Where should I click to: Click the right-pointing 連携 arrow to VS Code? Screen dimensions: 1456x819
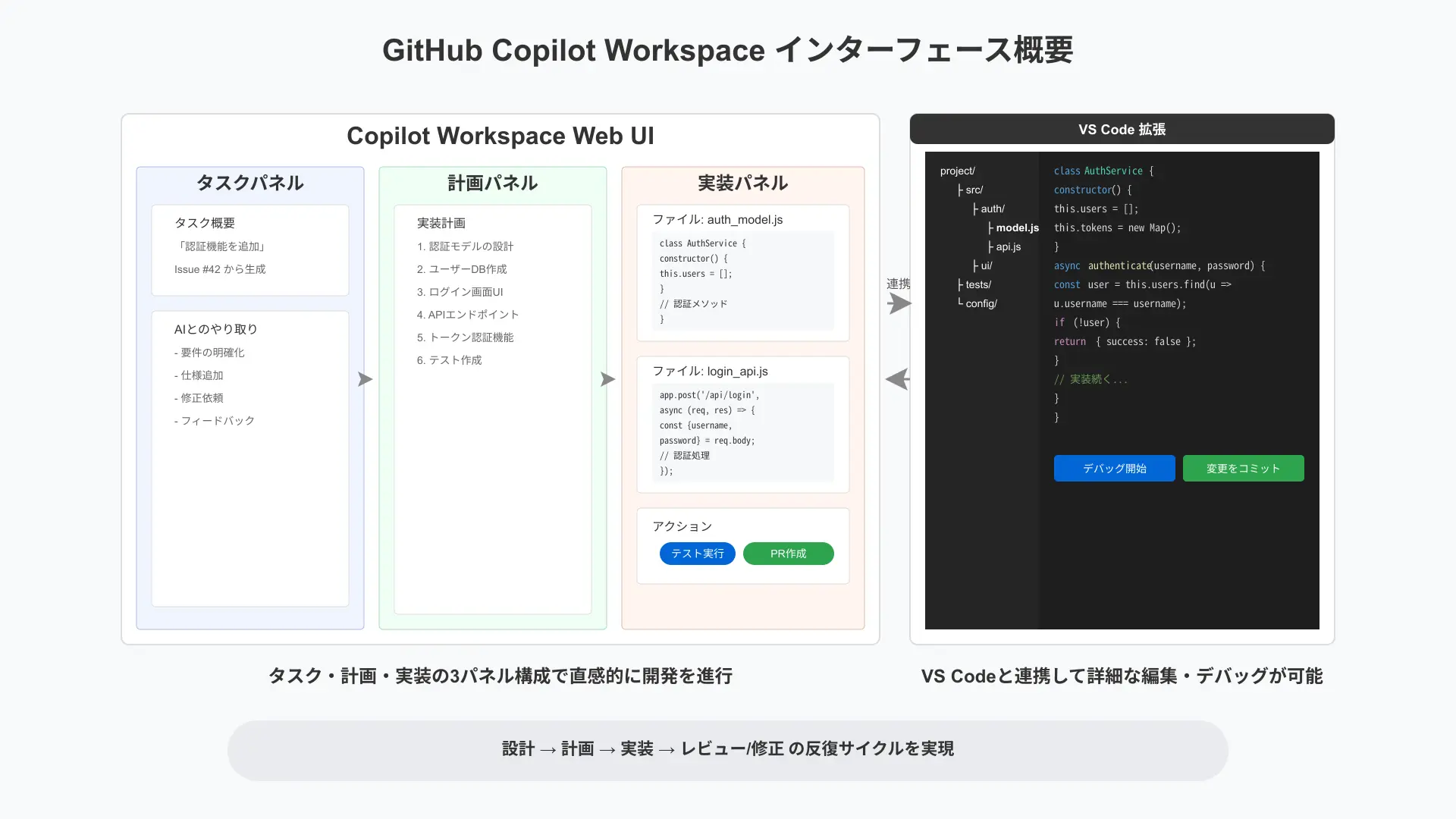coord(899,303)
